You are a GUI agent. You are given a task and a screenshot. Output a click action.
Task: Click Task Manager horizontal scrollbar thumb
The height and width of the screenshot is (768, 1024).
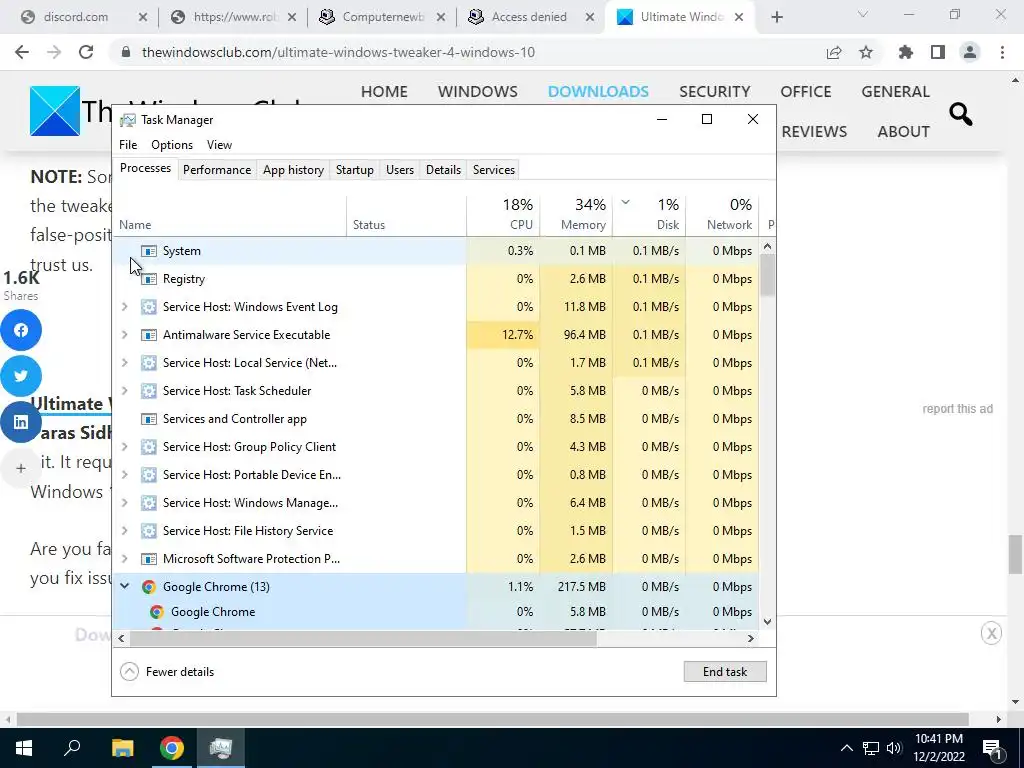(363, 639)
